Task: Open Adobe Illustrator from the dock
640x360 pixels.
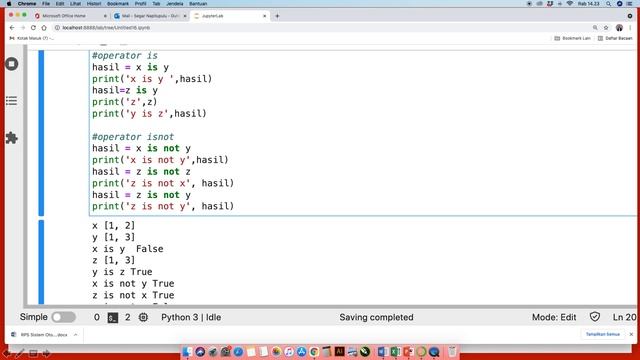Action: [340, 351]
